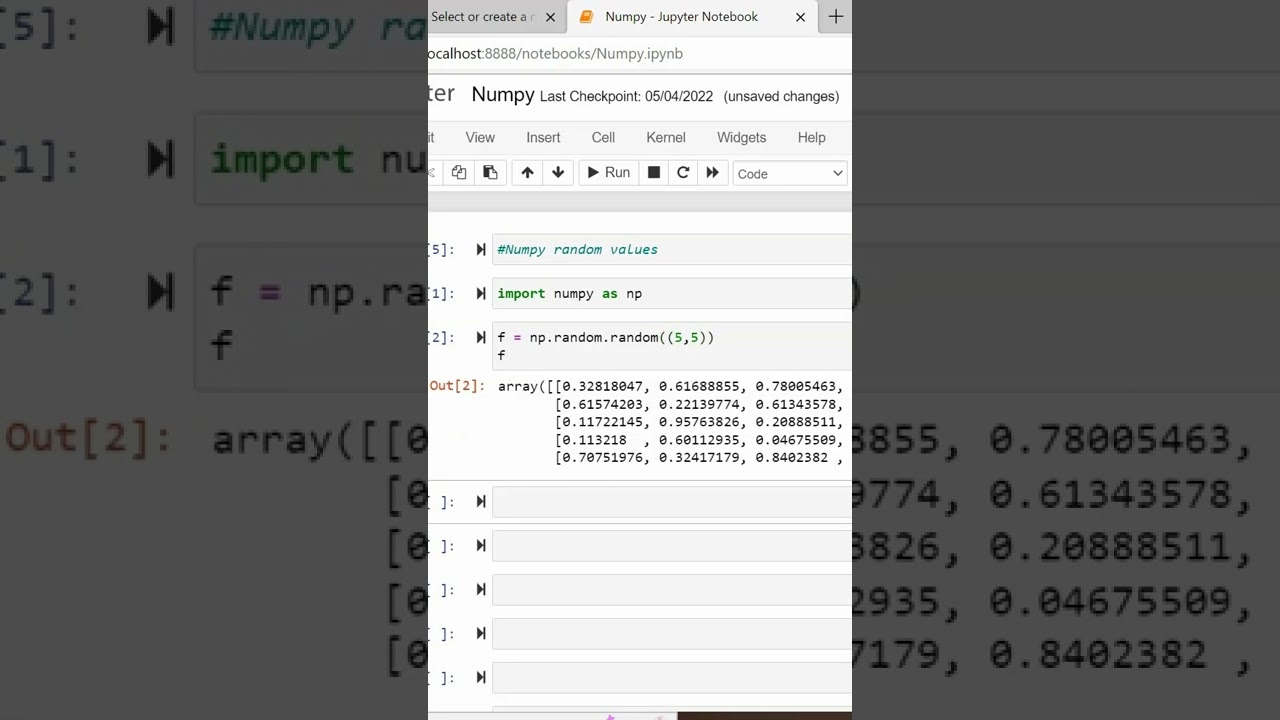Click output value 0.22139774
Viewport: 1280px width, 720px height.
(699, 404)
